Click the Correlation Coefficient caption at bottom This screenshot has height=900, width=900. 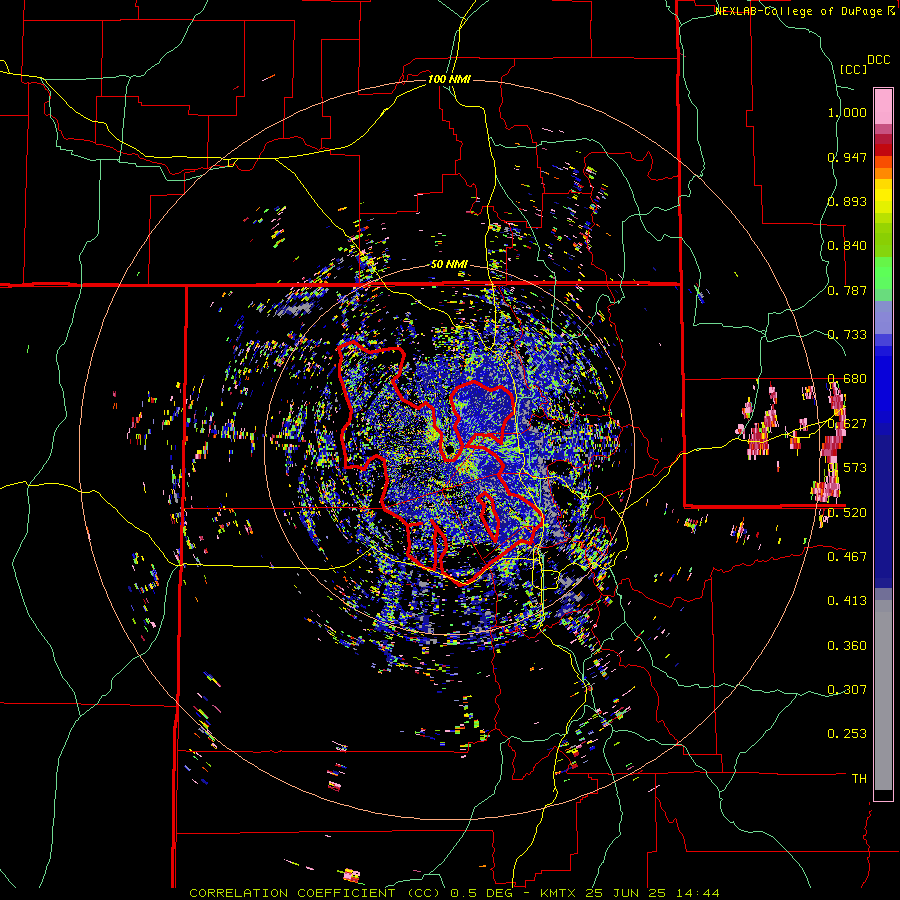[x=455, y=893]
